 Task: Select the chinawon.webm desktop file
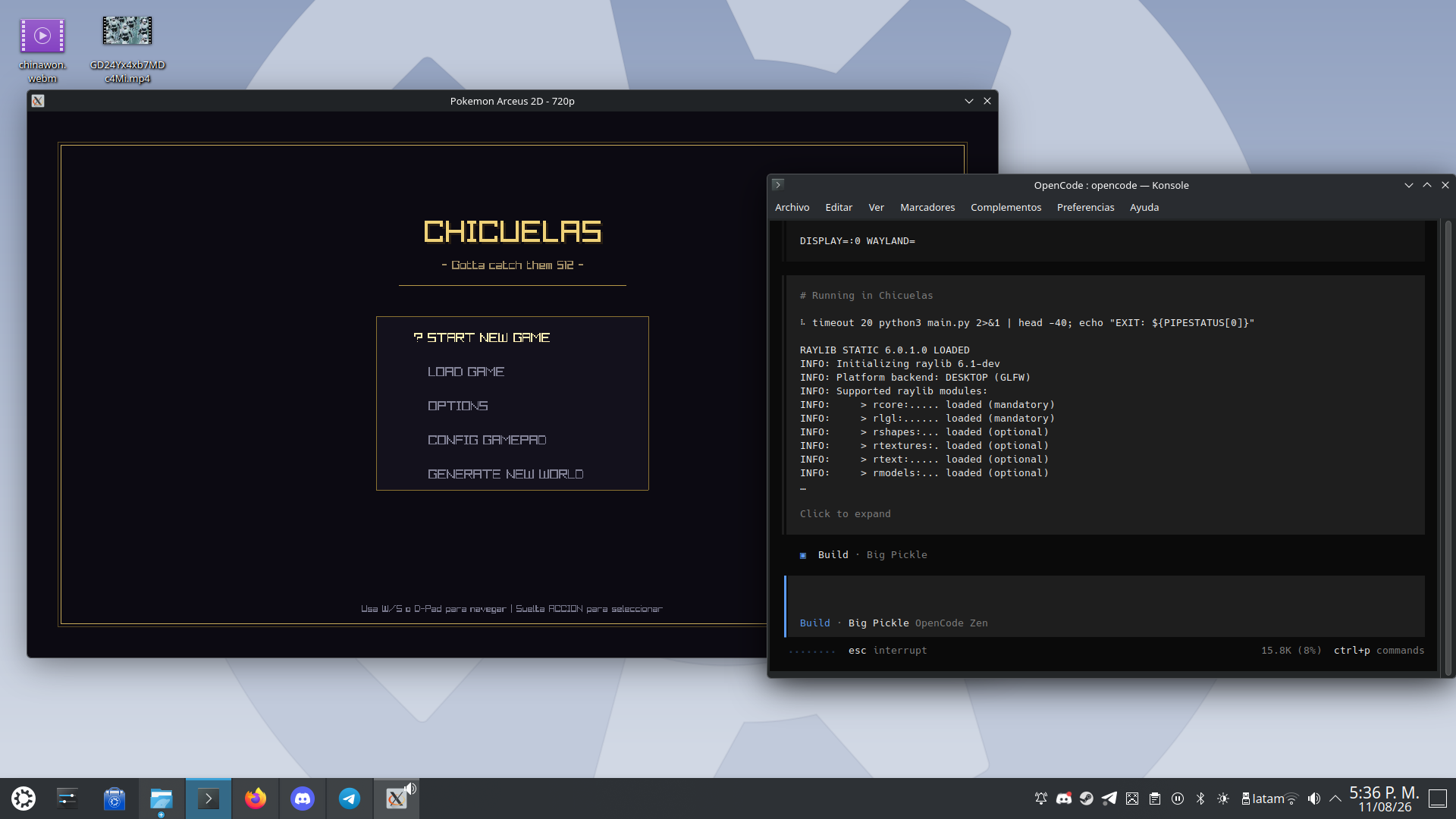[x=42, y=50]
